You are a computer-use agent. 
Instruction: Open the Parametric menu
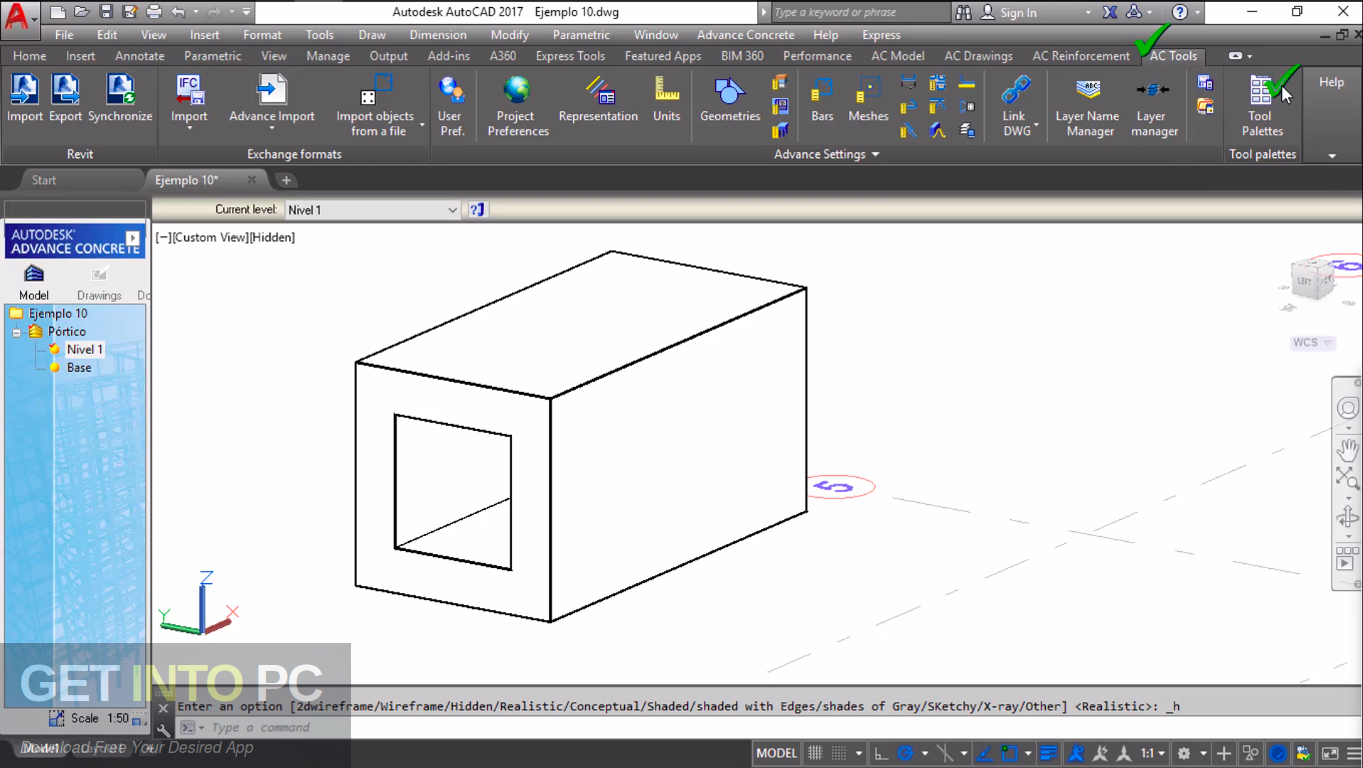pyautogui.click(x=580, y=34)
